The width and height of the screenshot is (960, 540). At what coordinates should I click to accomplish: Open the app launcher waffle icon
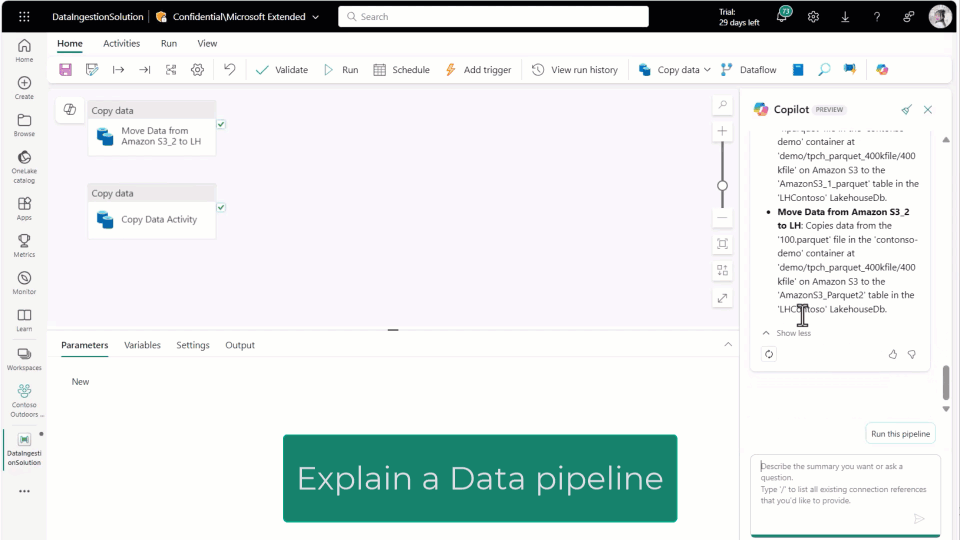click(x=24, y=17)
